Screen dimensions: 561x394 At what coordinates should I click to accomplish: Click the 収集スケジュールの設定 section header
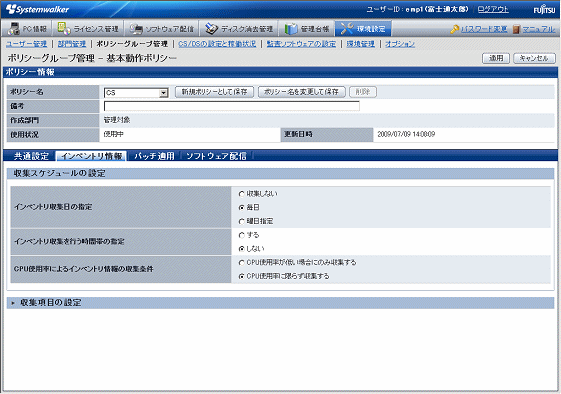tap(280, 173)
